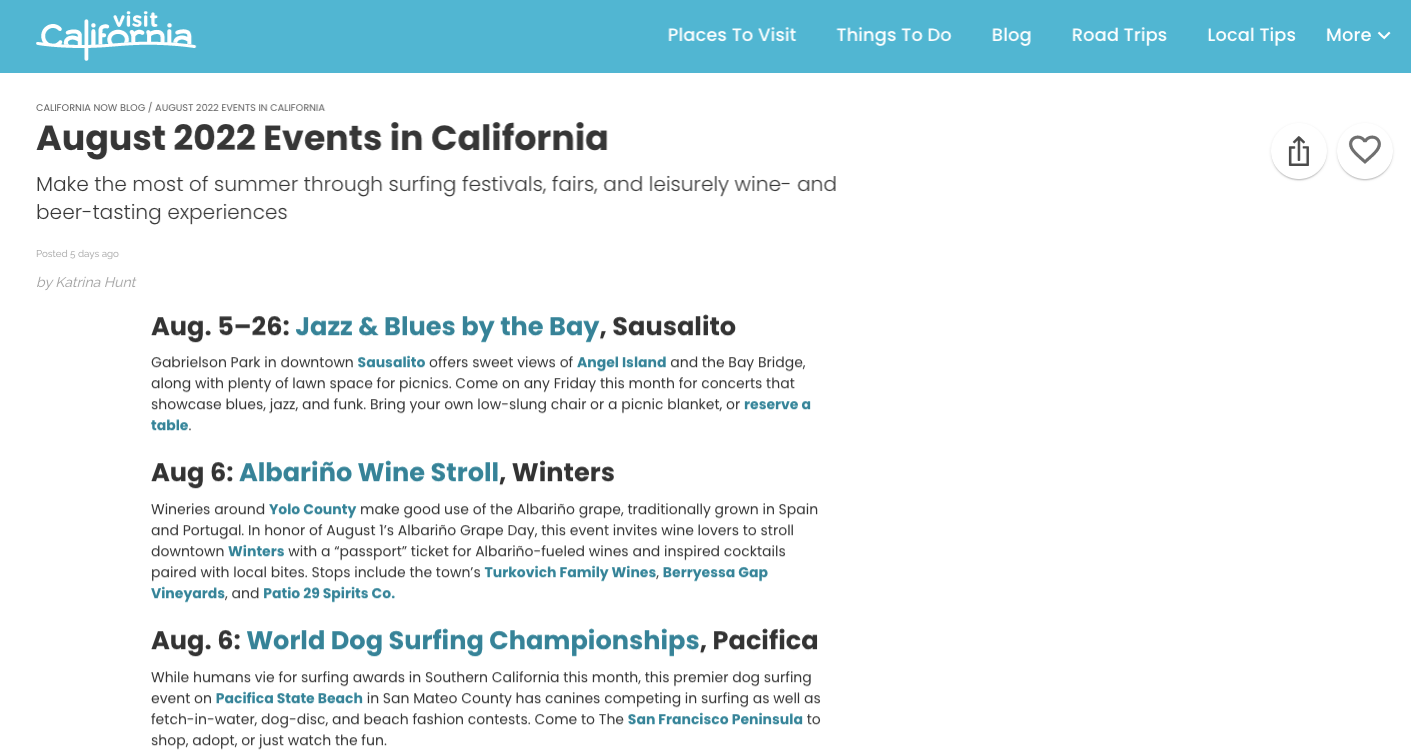Viewport: 1411px width, 751px height.
Task: Follow the Pacifica State Beach link
Action: (x=289, y=698)
